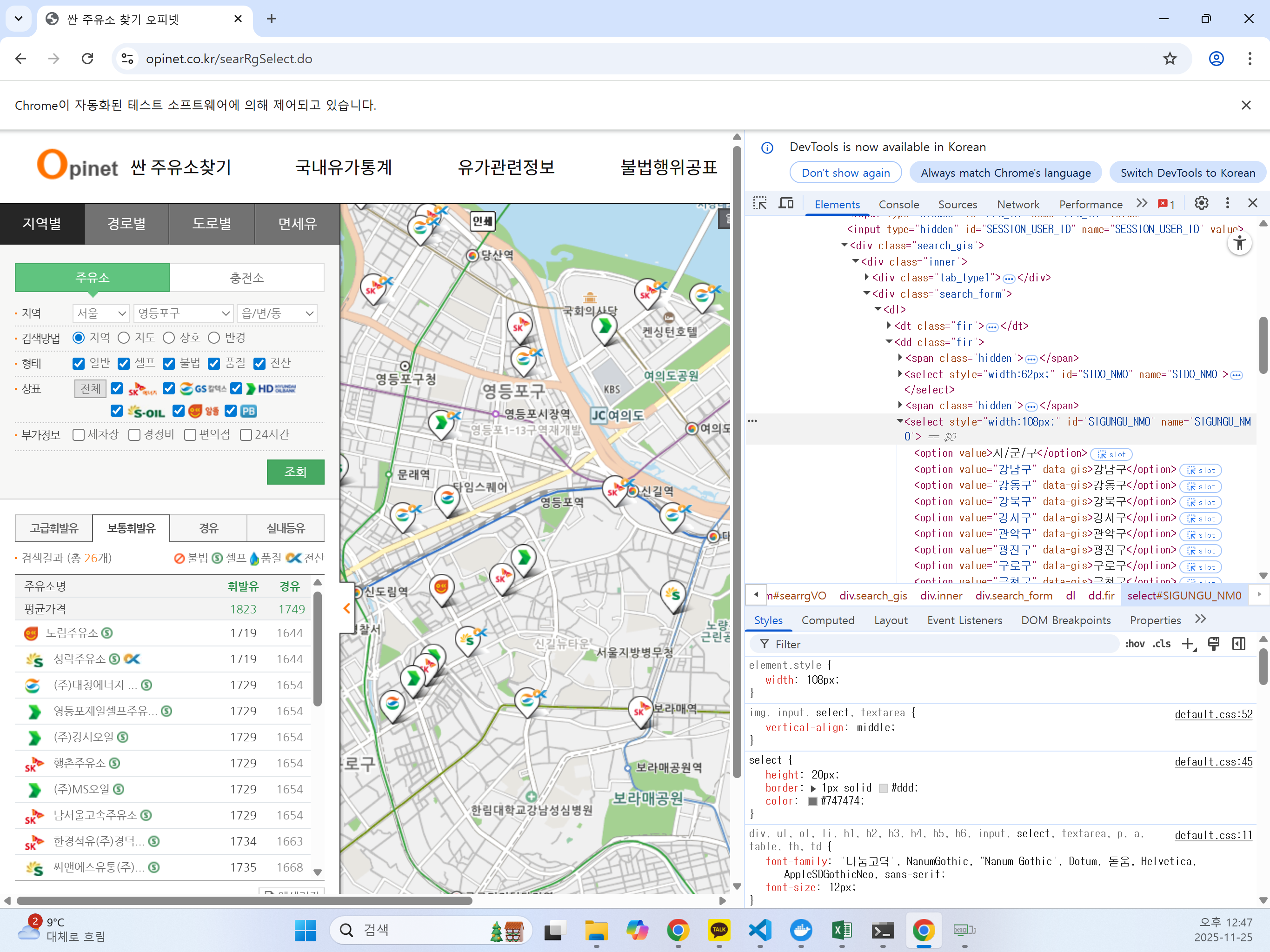Select the 지도 search method radio button

pos(124,338)
